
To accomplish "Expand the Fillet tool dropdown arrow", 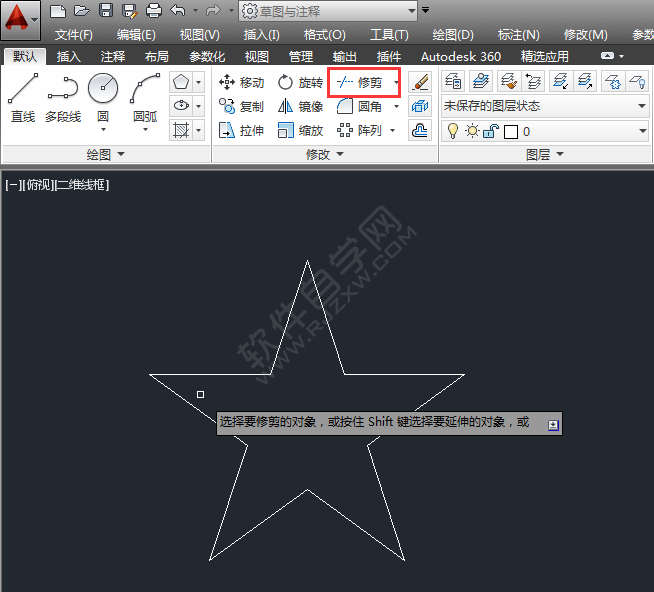I will [x=396, y=107].
